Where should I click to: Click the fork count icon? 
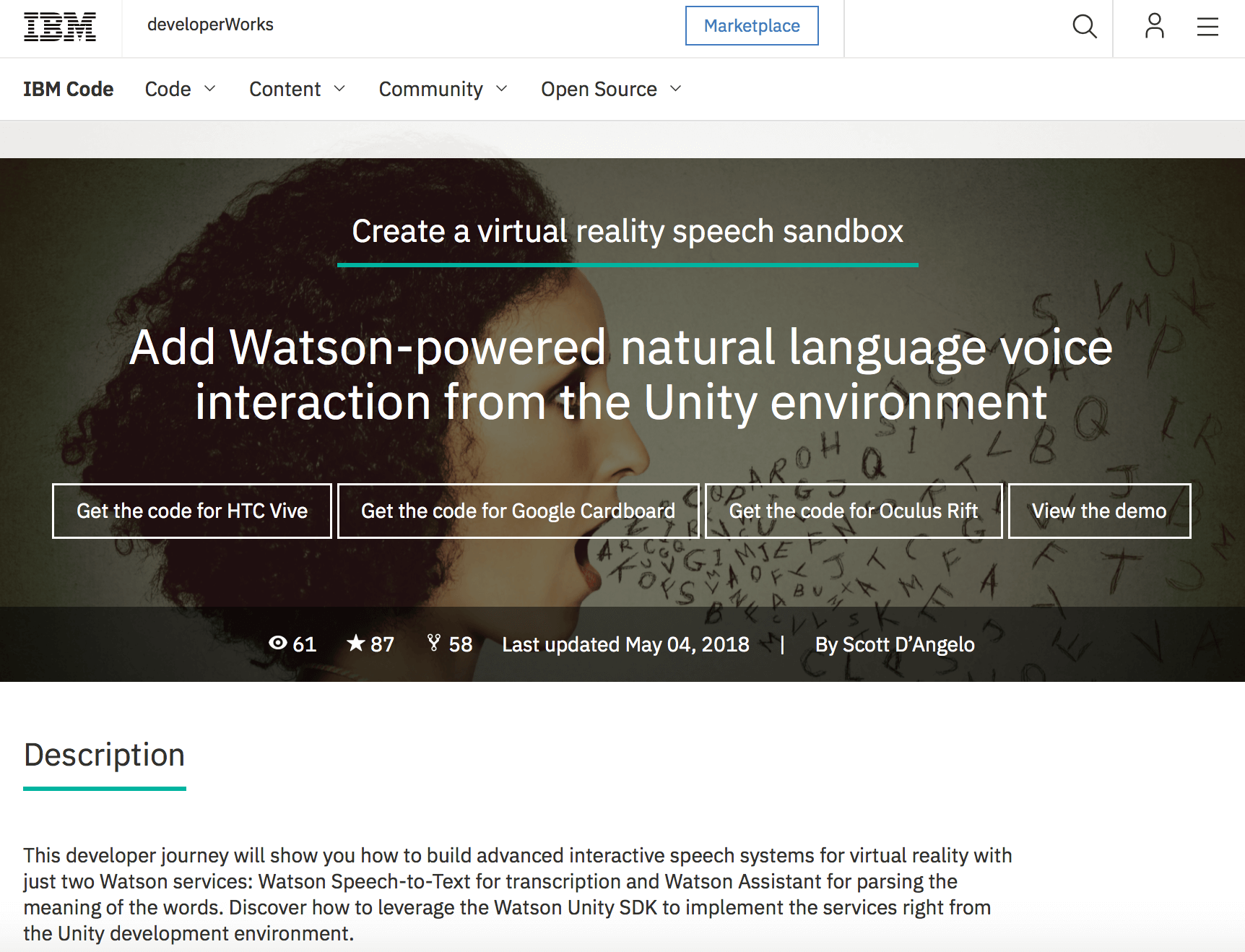(x=434, y=643)
